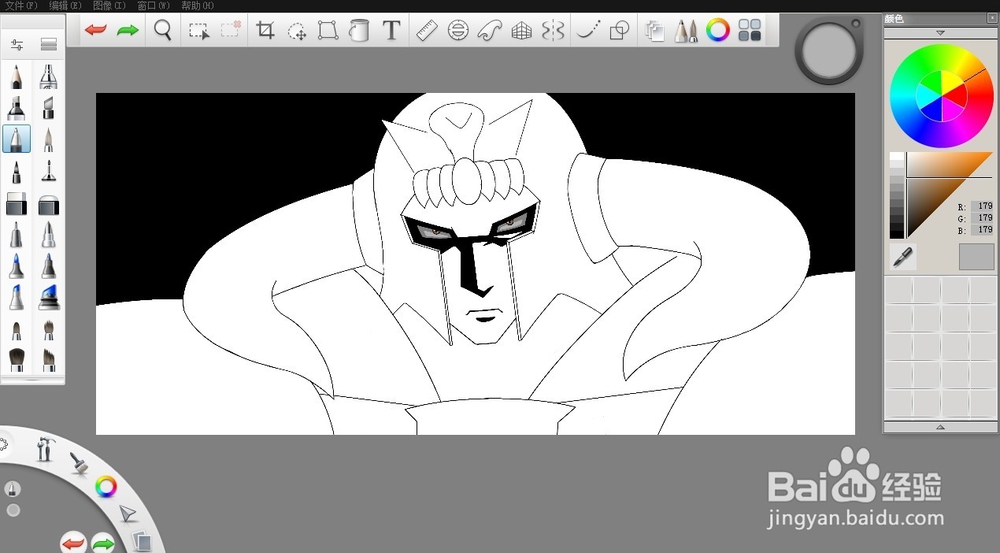Open the lagoon color ring
This screenshot has height=553, width=1000.
[x=106, y=487]
